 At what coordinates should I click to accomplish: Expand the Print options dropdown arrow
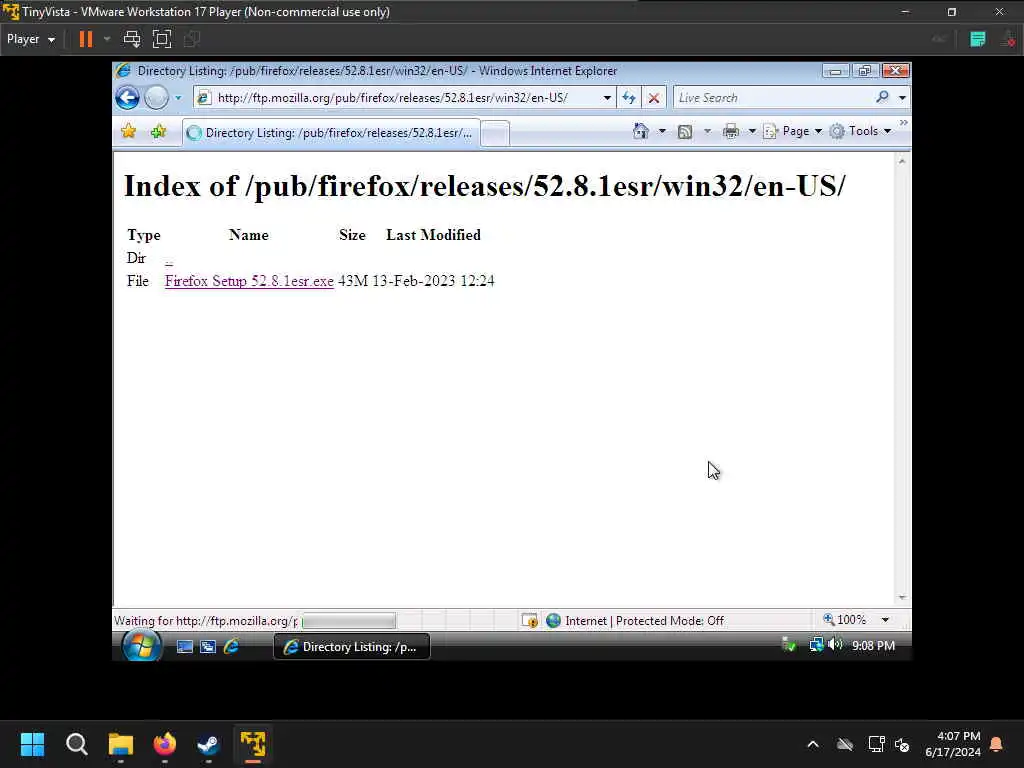pos(752,131)
